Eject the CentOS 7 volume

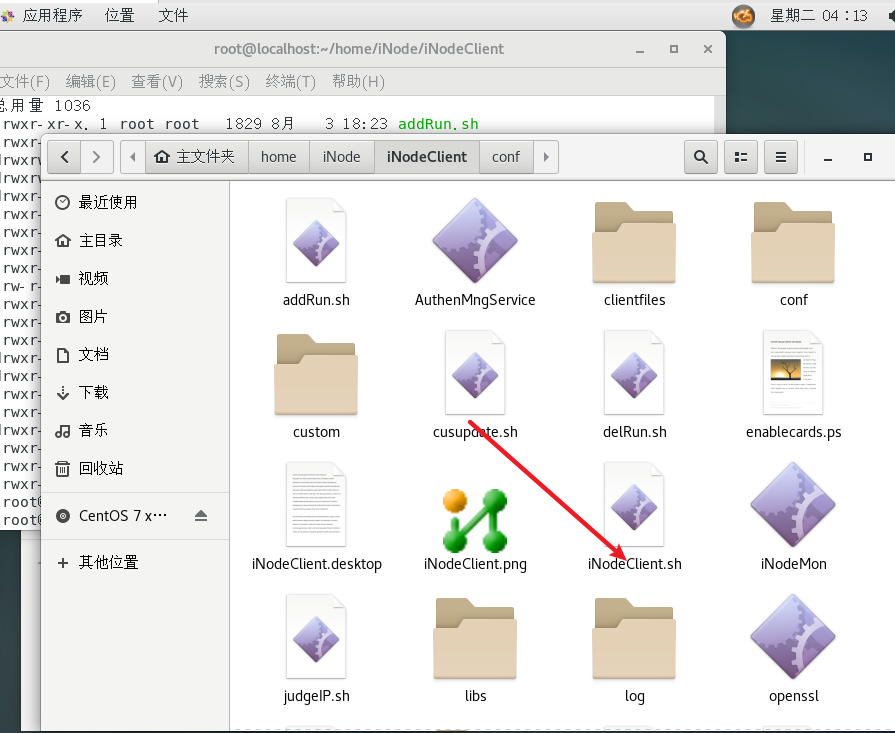tap(200, 516)
